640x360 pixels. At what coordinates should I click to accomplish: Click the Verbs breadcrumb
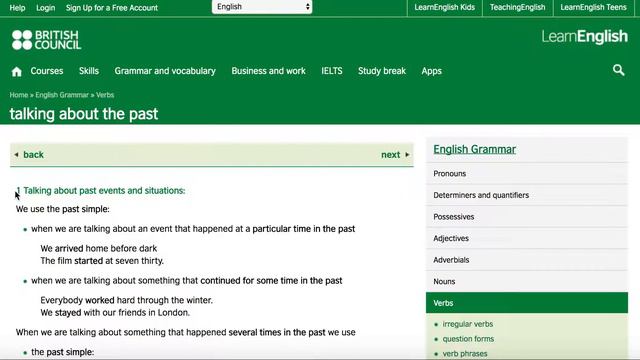[105, 95]
